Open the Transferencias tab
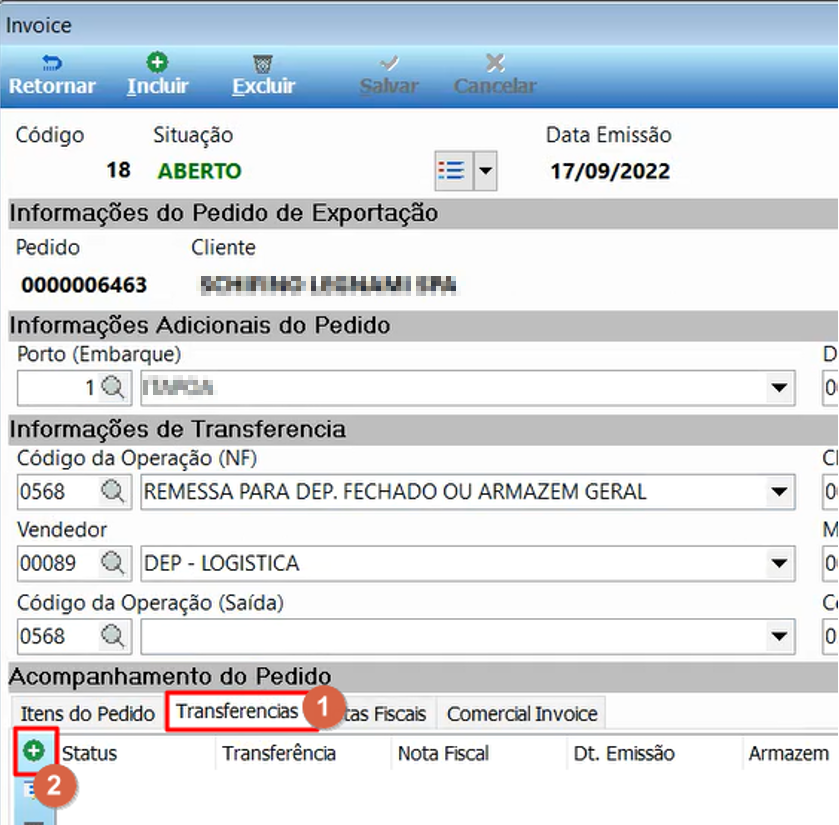Screen dimensions: 839x825 tap(237, 712)
